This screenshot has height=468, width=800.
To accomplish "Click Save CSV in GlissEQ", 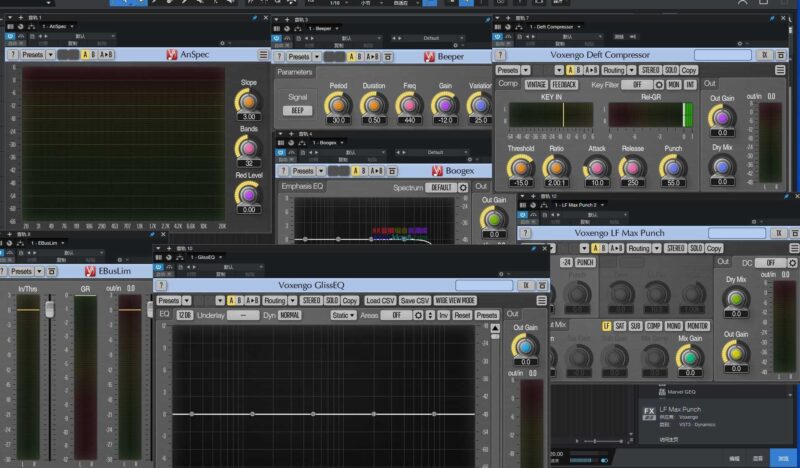I will (415, 301).
